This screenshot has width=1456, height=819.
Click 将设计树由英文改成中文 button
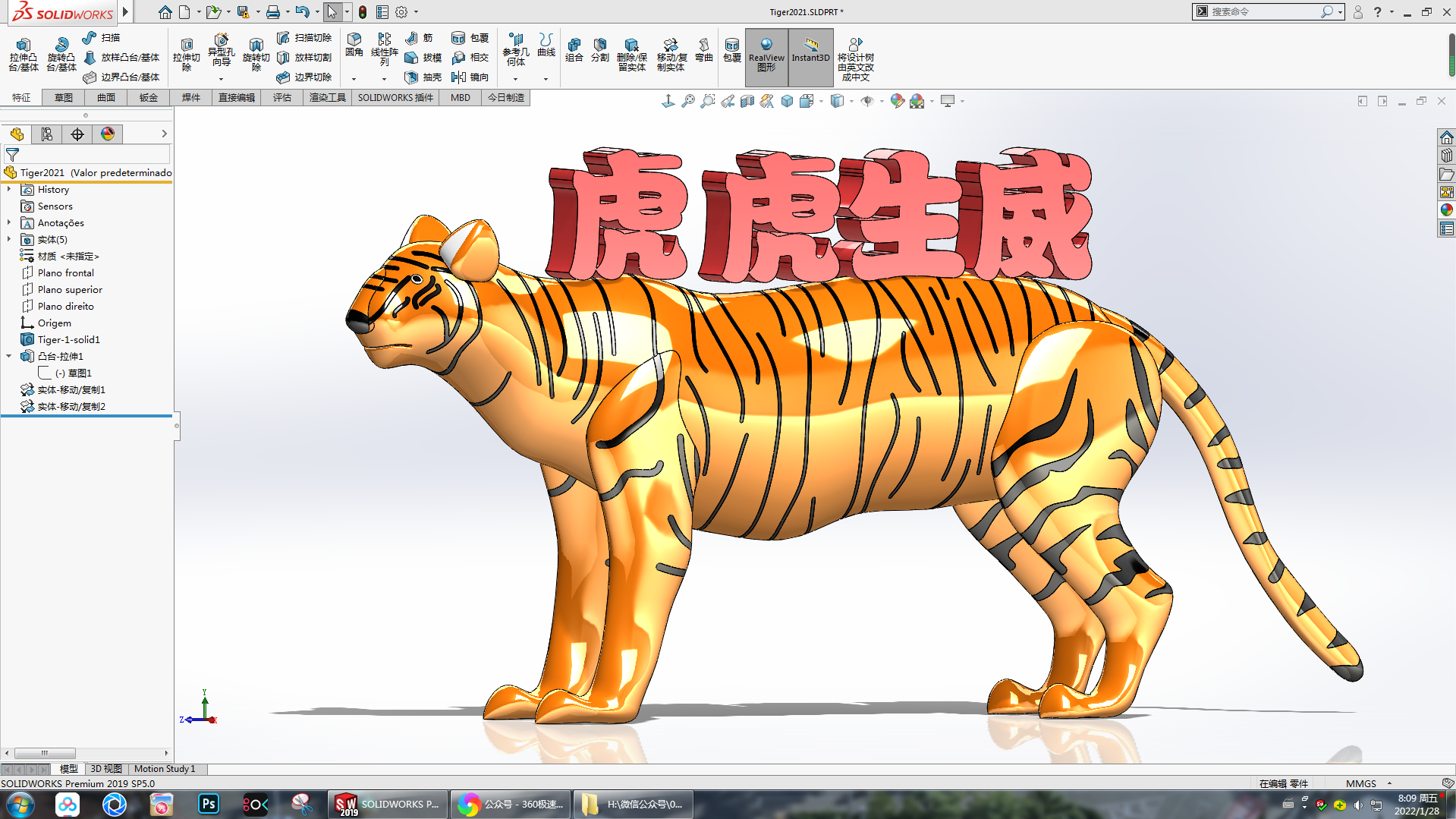tap(856, 59)
